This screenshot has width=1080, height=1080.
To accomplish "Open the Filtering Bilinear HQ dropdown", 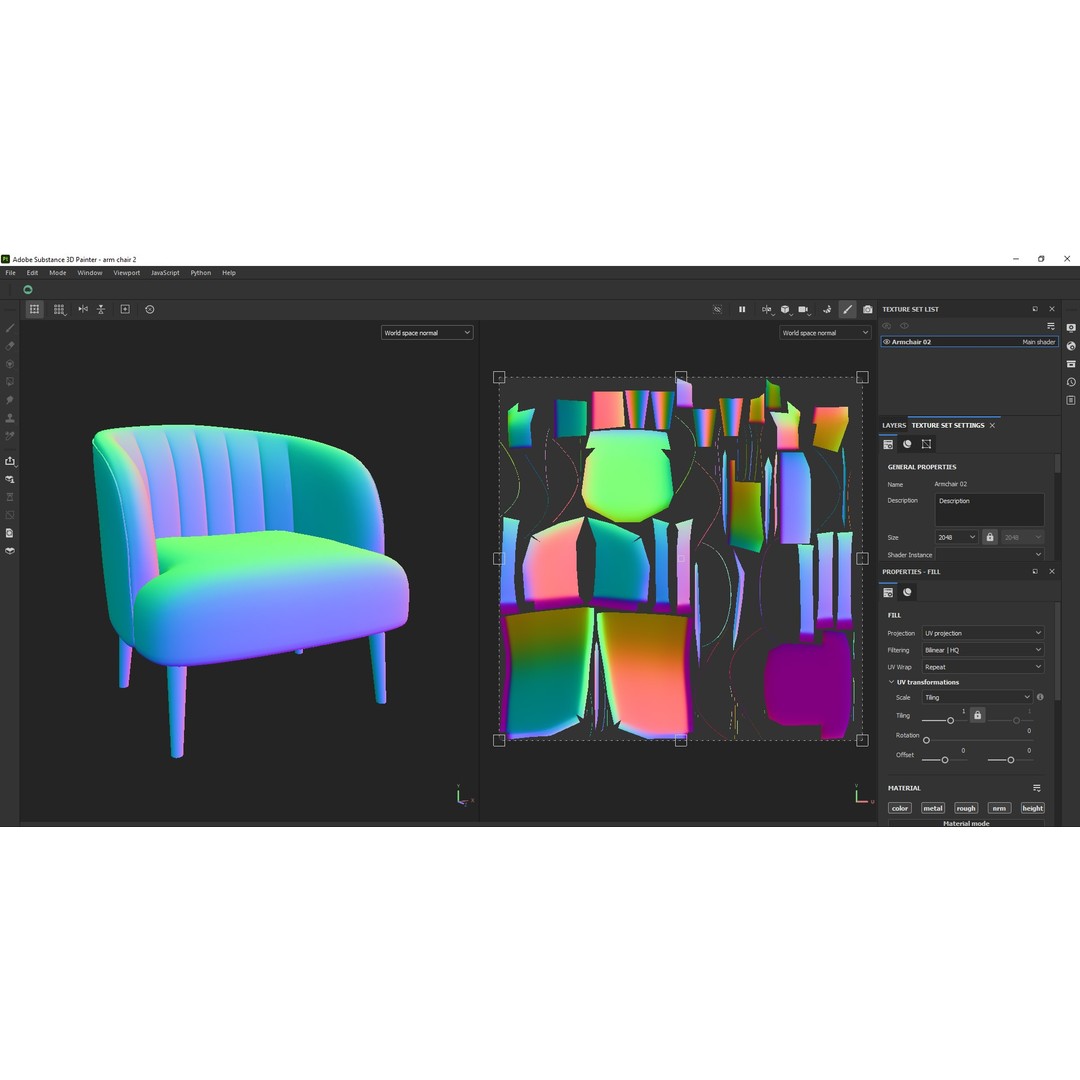I will click(983, 650).
